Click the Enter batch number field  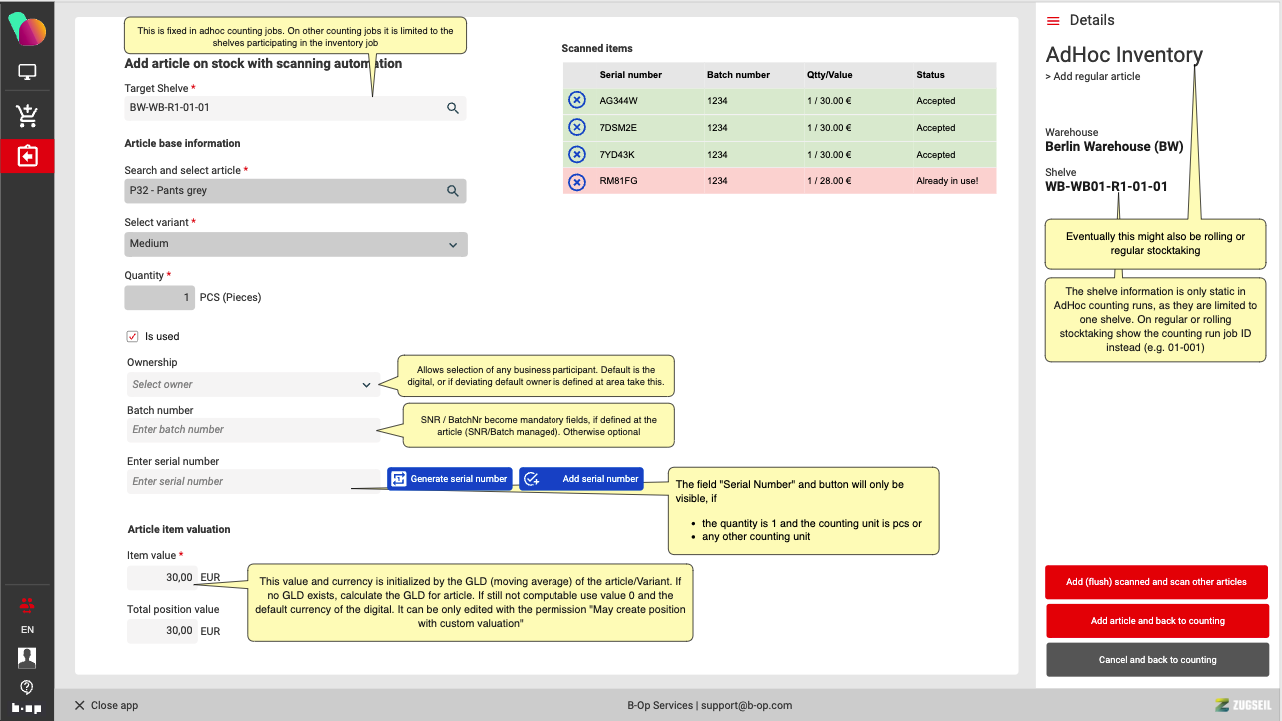point(252,430)
